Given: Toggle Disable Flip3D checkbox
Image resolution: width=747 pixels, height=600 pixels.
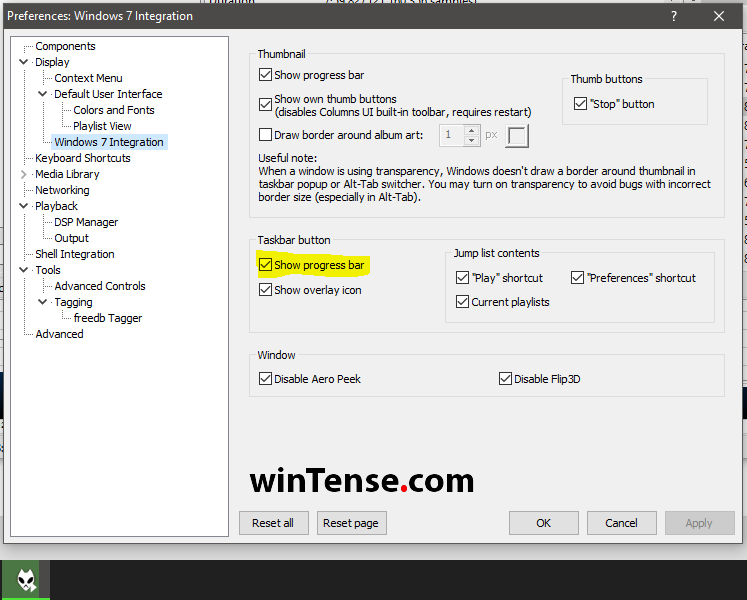Looking at the screenshot, I should (505, 379).
